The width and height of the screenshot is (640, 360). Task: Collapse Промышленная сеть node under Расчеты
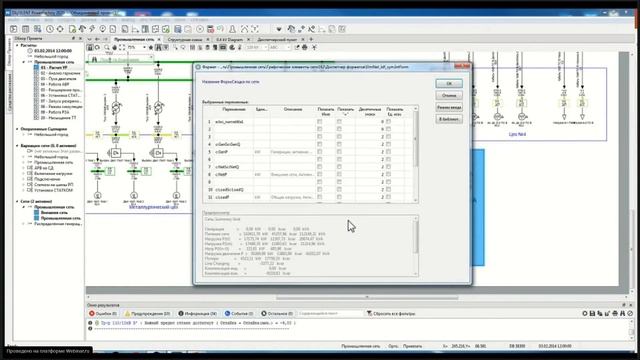coord(24,62)
